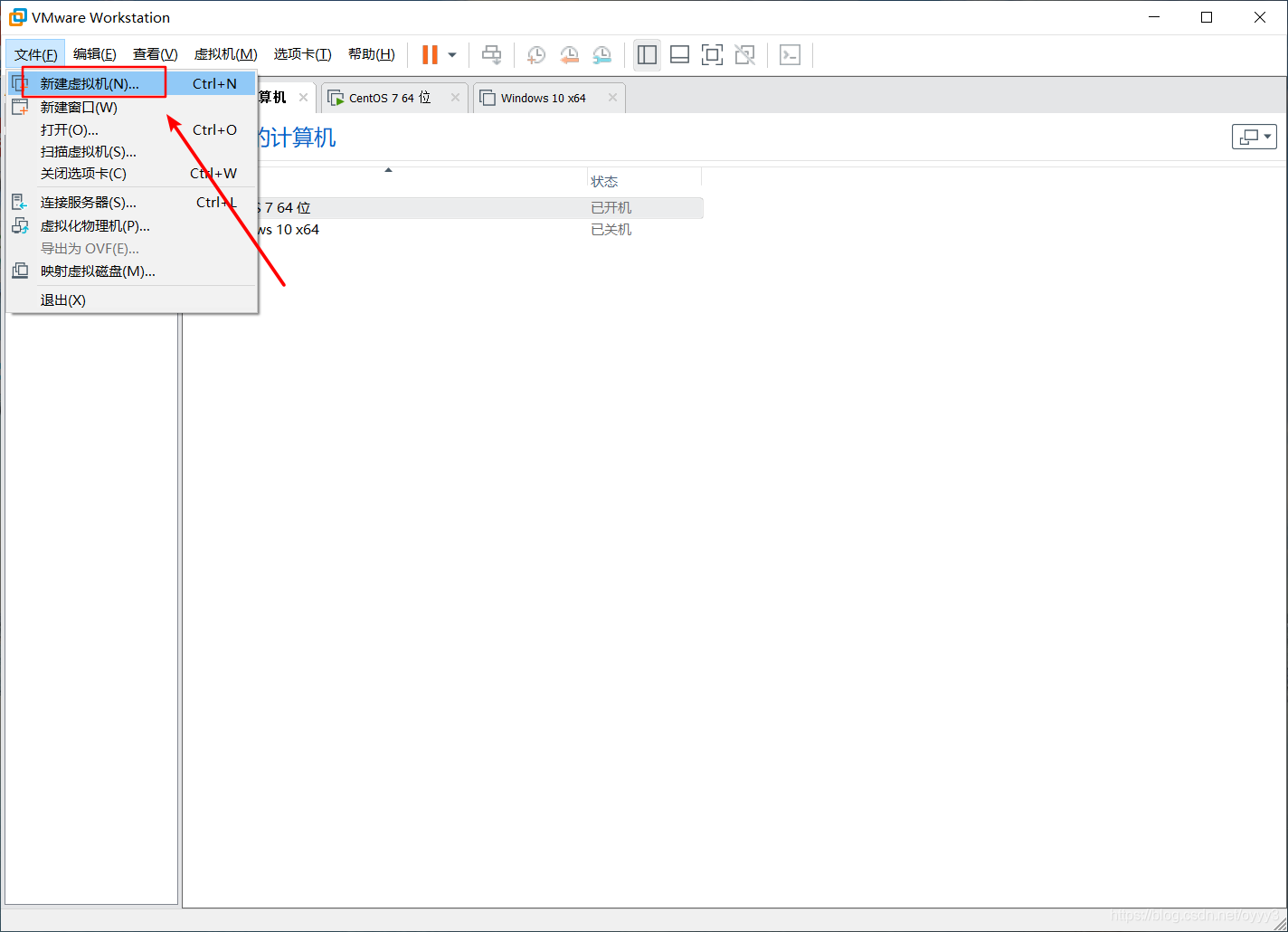Screen dimensions: 1288x932
Task: Toggle the library sidebar view icon
Action: (x=647, y=55)
